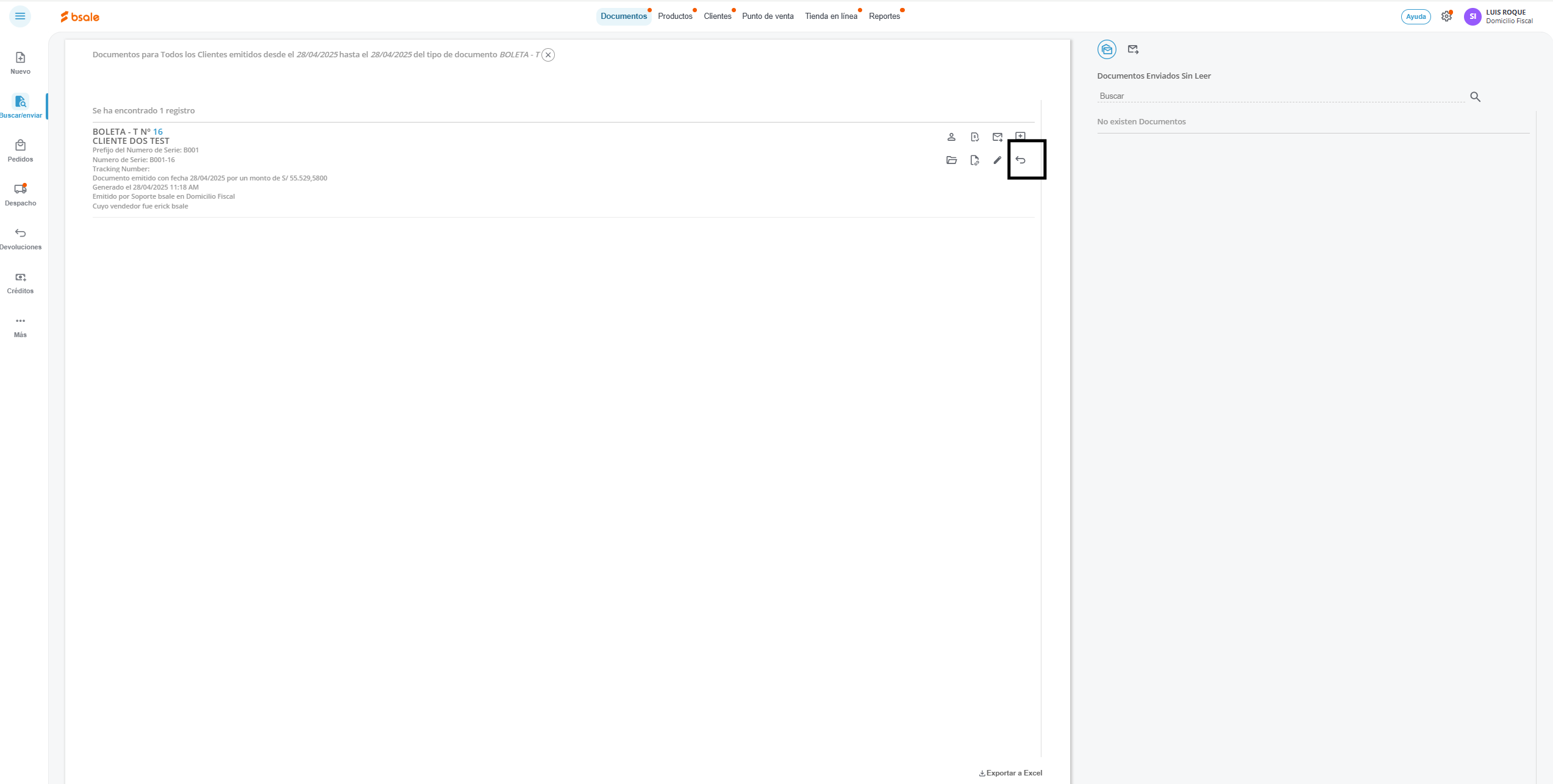Click the linked document icon
Viewport: 1553px width, 784px height.
(x=974, y=160)
